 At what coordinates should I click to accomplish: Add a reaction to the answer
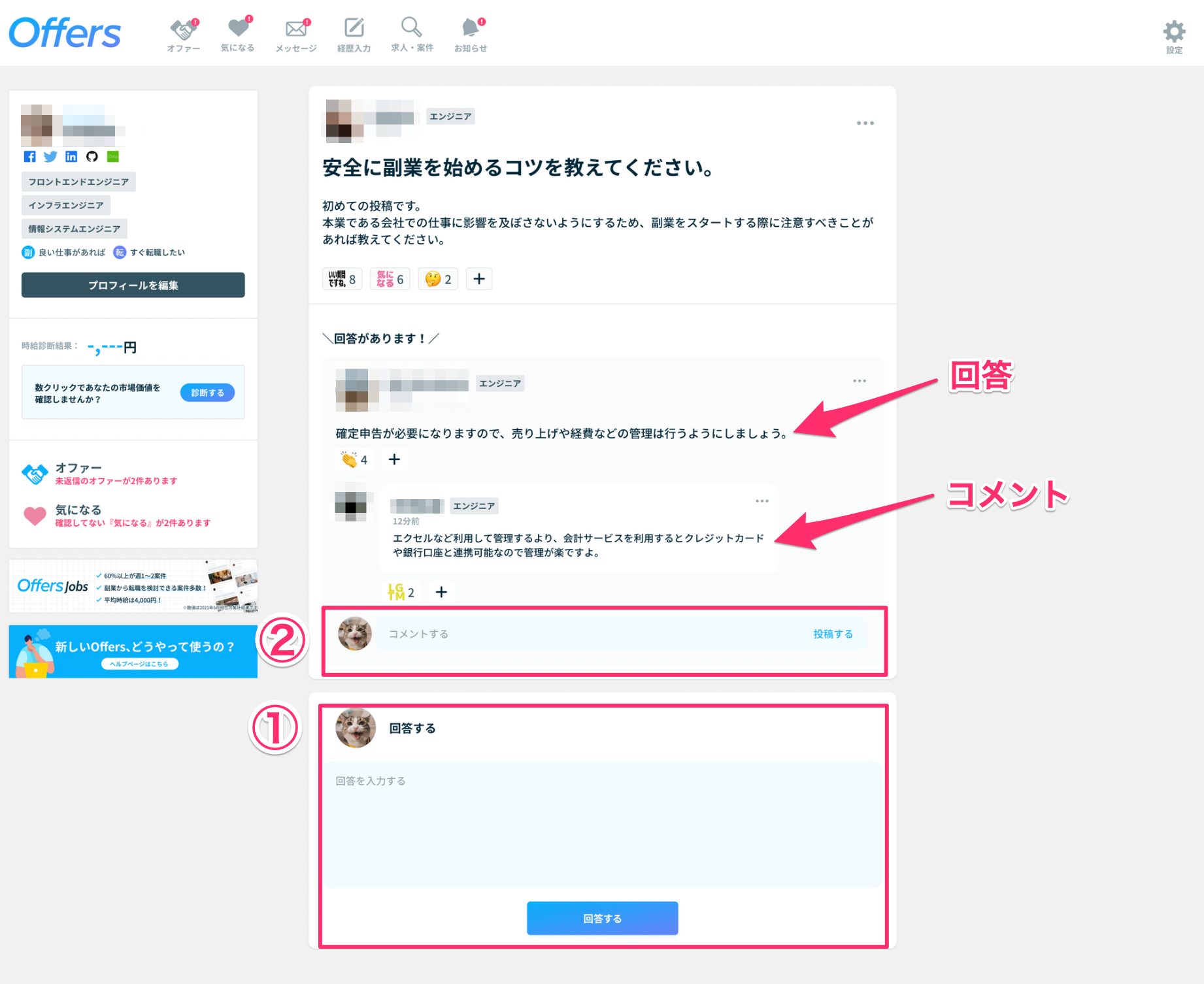(x=394, y=460)
